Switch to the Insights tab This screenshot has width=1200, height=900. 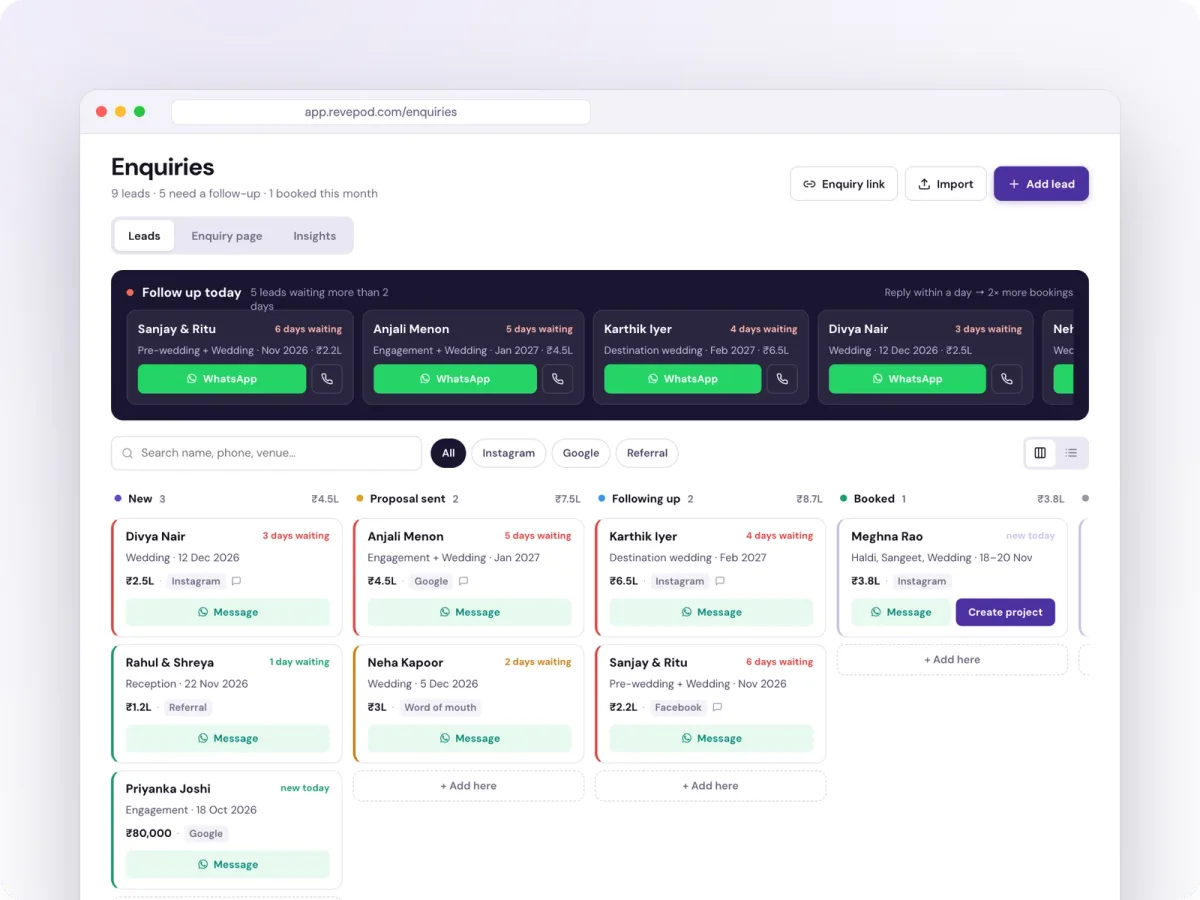click(314, 236)
